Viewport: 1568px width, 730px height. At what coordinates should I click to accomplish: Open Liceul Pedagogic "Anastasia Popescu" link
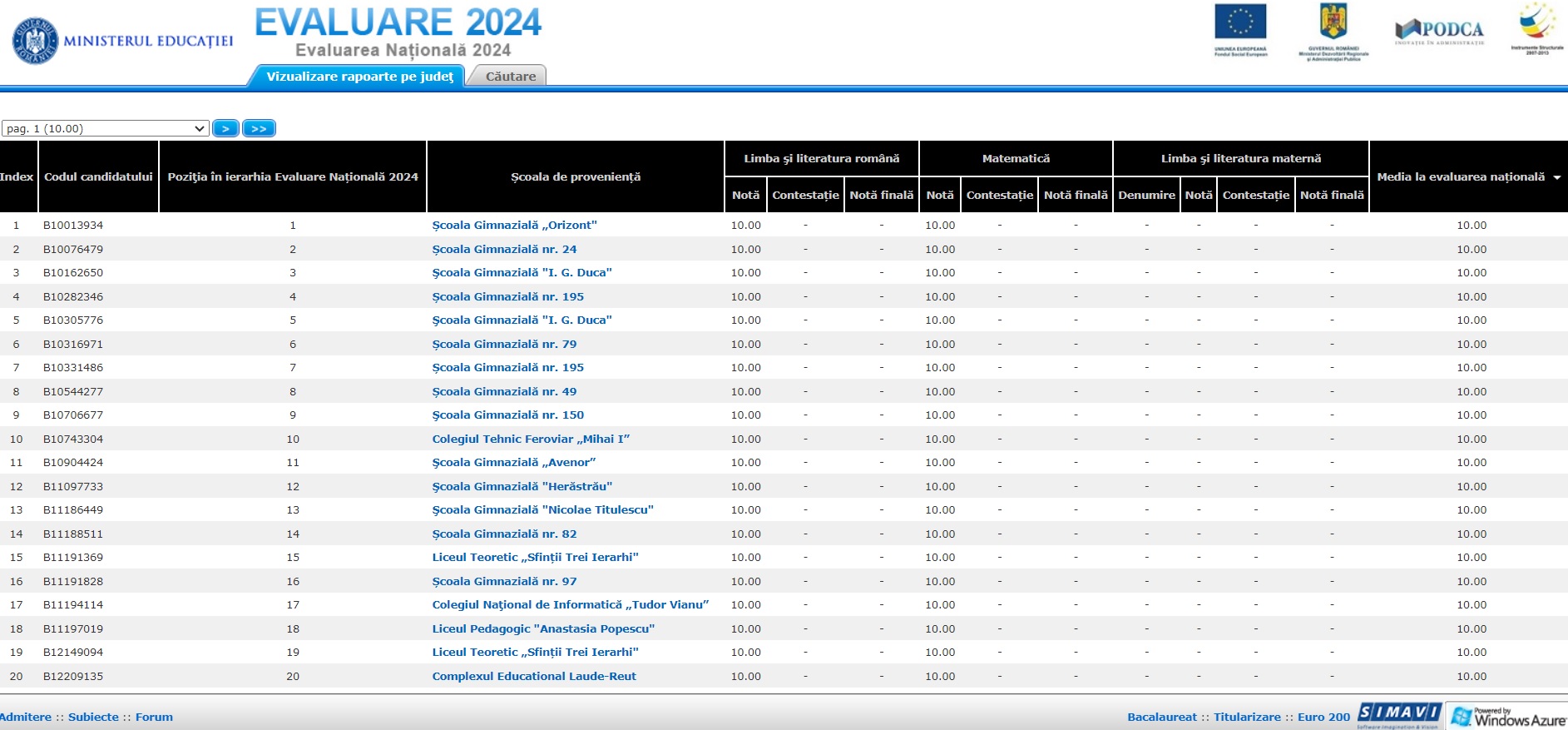(543, 628)
